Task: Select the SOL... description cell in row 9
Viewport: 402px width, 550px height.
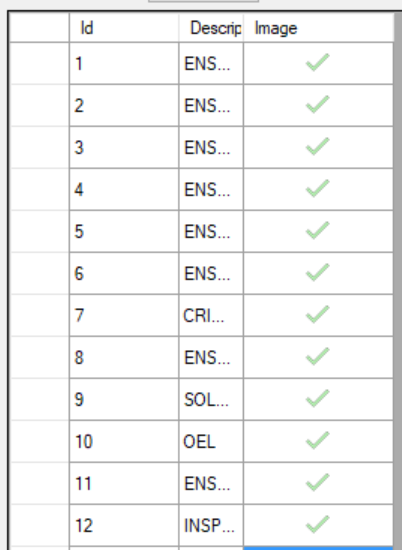Action: pos(211,399)
